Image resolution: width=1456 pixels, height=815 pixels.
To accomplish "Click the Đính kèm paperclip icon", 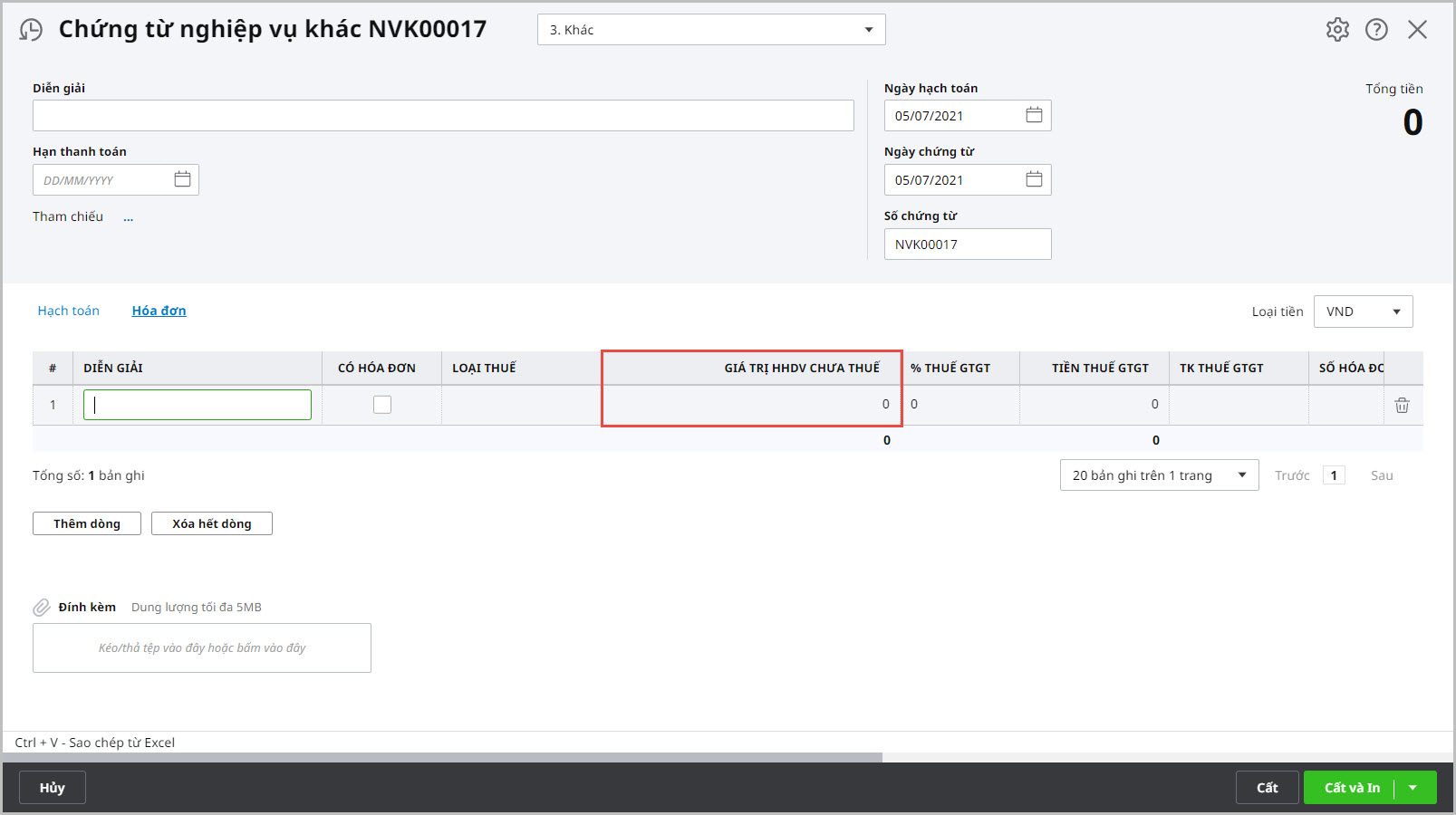I will (42, 608).
